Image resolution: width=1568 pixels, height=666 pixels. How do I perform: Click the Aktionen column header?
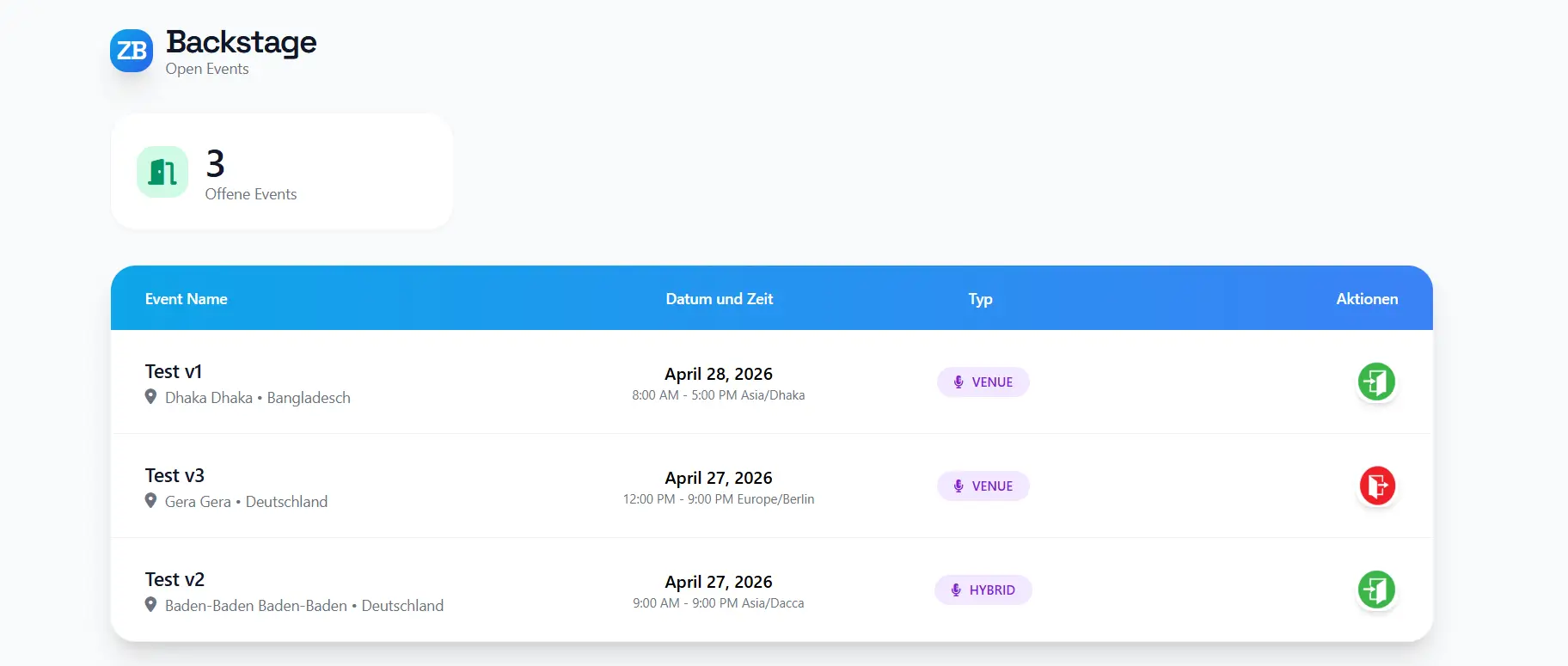click(x=1366, y=299)
